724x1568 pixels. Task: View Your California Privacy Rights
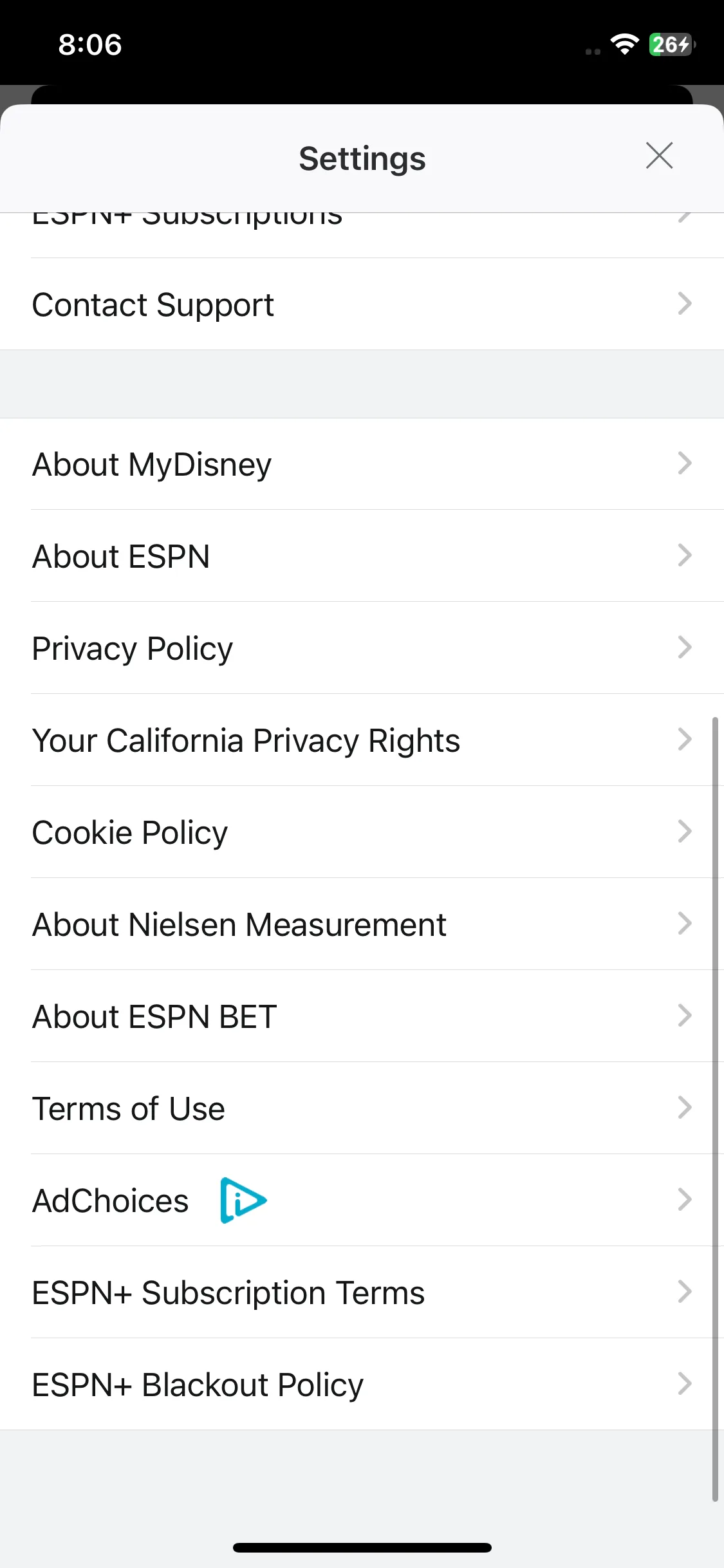coord(362,740)
